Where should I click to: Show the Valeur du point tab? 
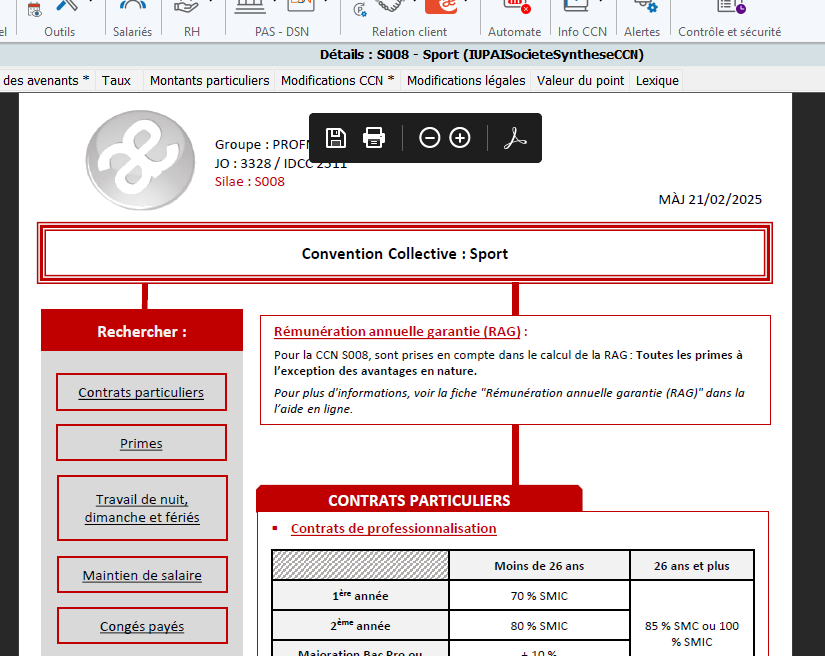tap(580, 80)
